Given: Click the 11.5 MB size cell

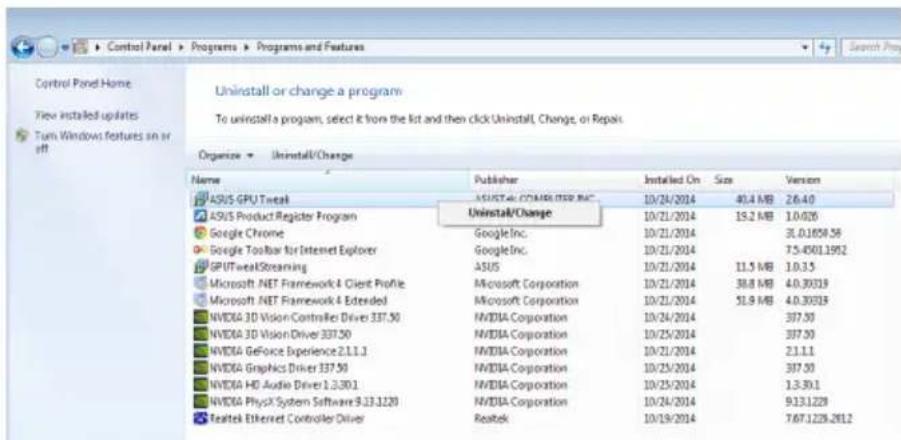Looking at the screenshot, I should tap(756, 267).
